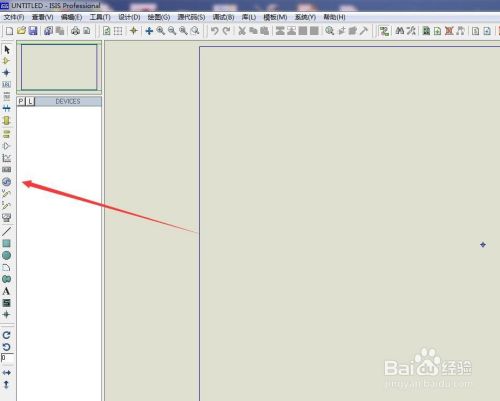This screenshot has width=500, height=401.
Task: Click the Center At Cursor blue cross icon
Action: [x=149, y=31]
